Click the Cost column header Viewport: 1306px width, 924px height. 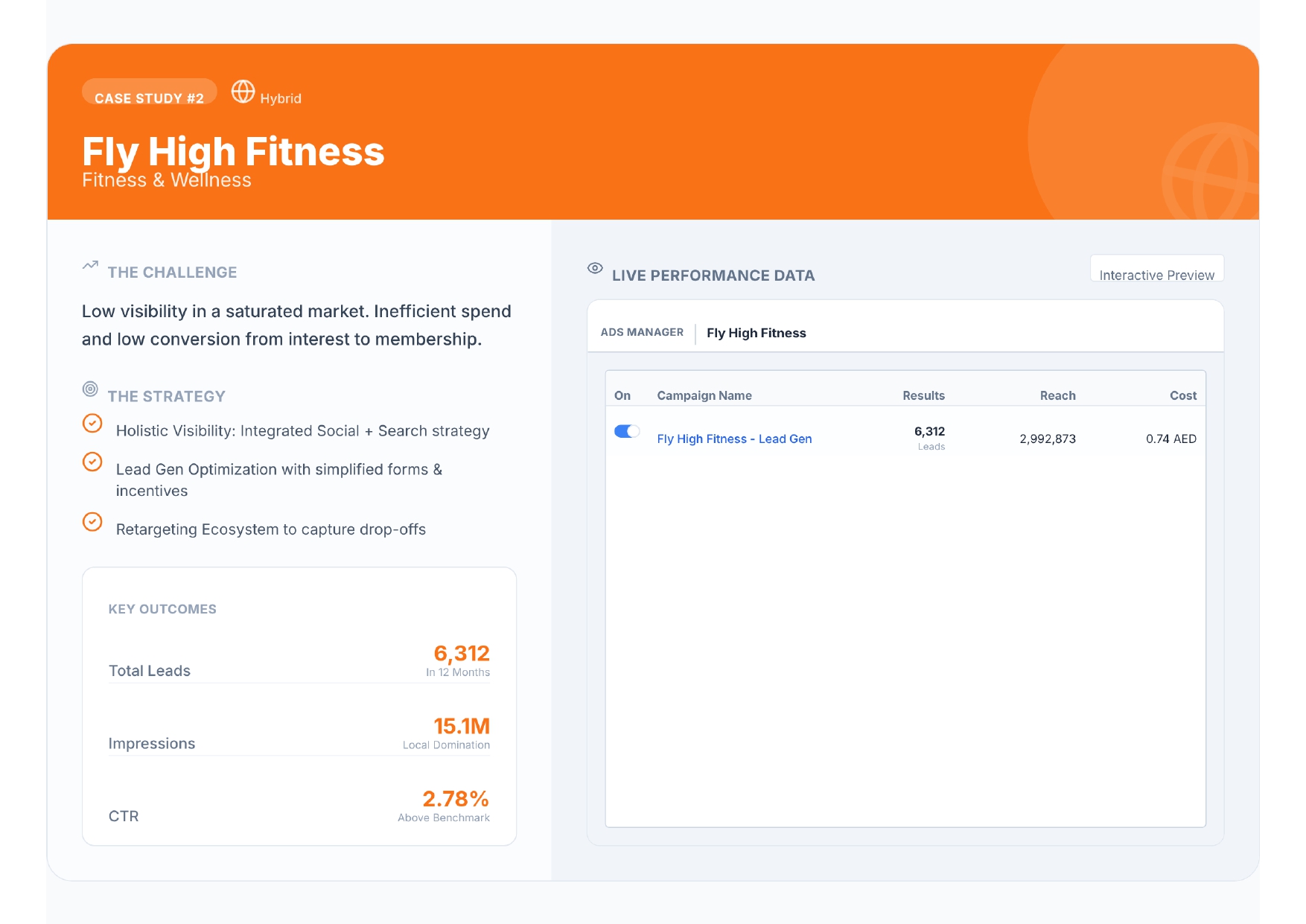pos(1183,395)
